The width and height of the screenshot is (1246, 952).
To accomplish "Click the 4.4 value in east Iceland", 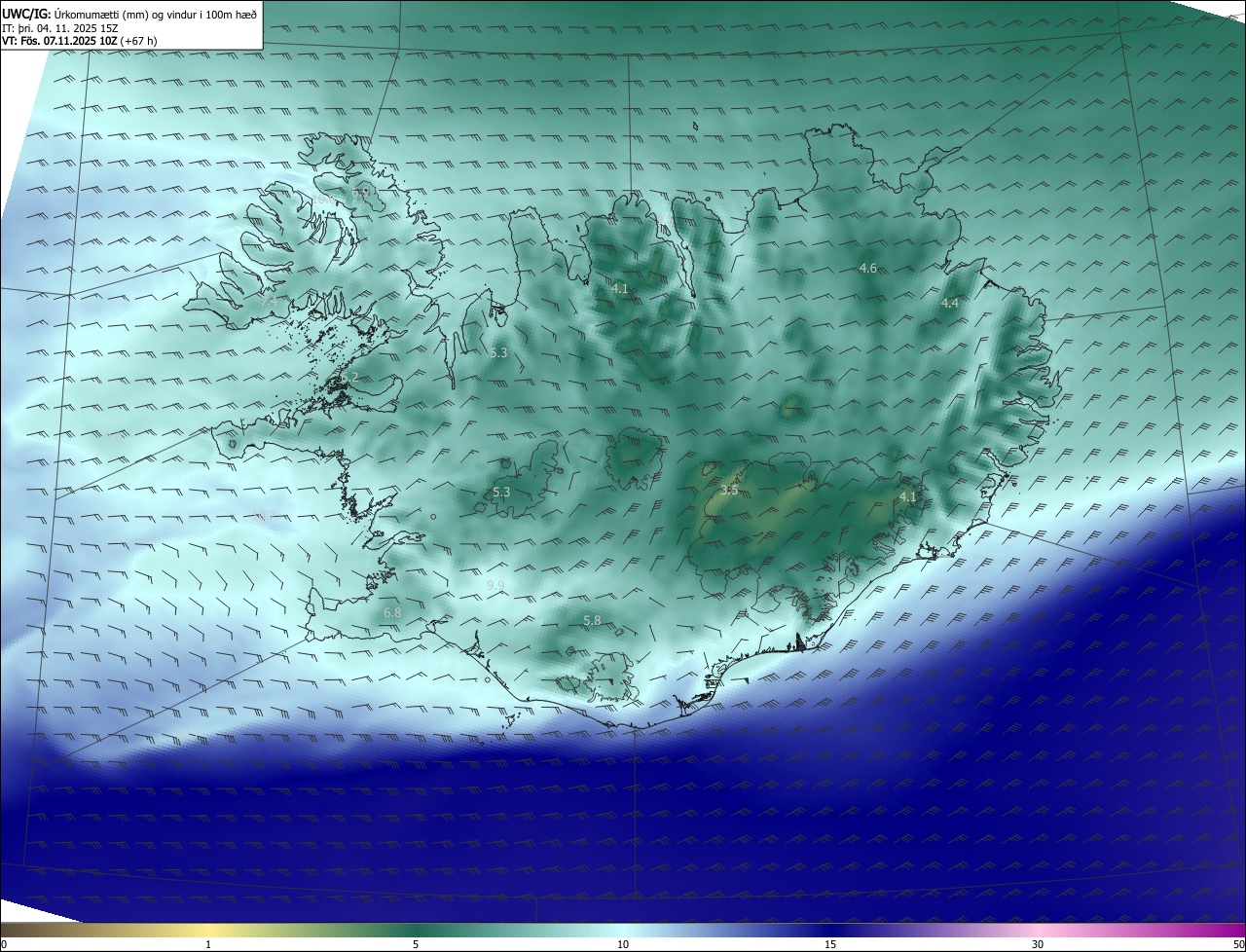I will coord(950,303).
